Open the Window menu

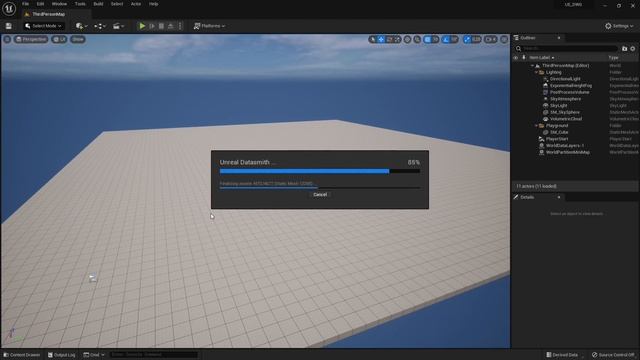[x=59, y=4]
